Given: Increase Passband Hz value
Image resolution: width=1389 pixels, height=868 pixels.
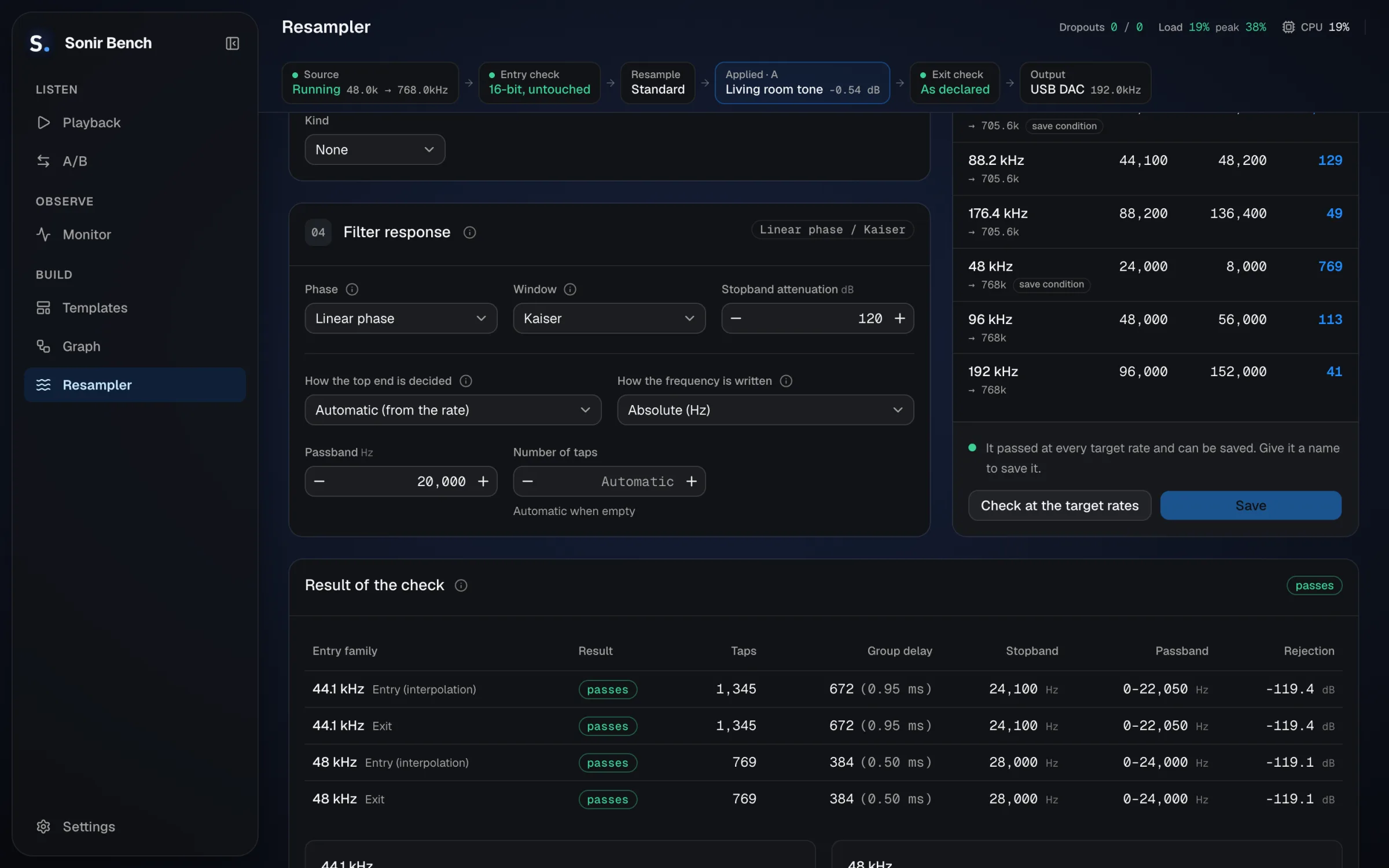Looking at the screenshot, I should (x=483, y=481).
